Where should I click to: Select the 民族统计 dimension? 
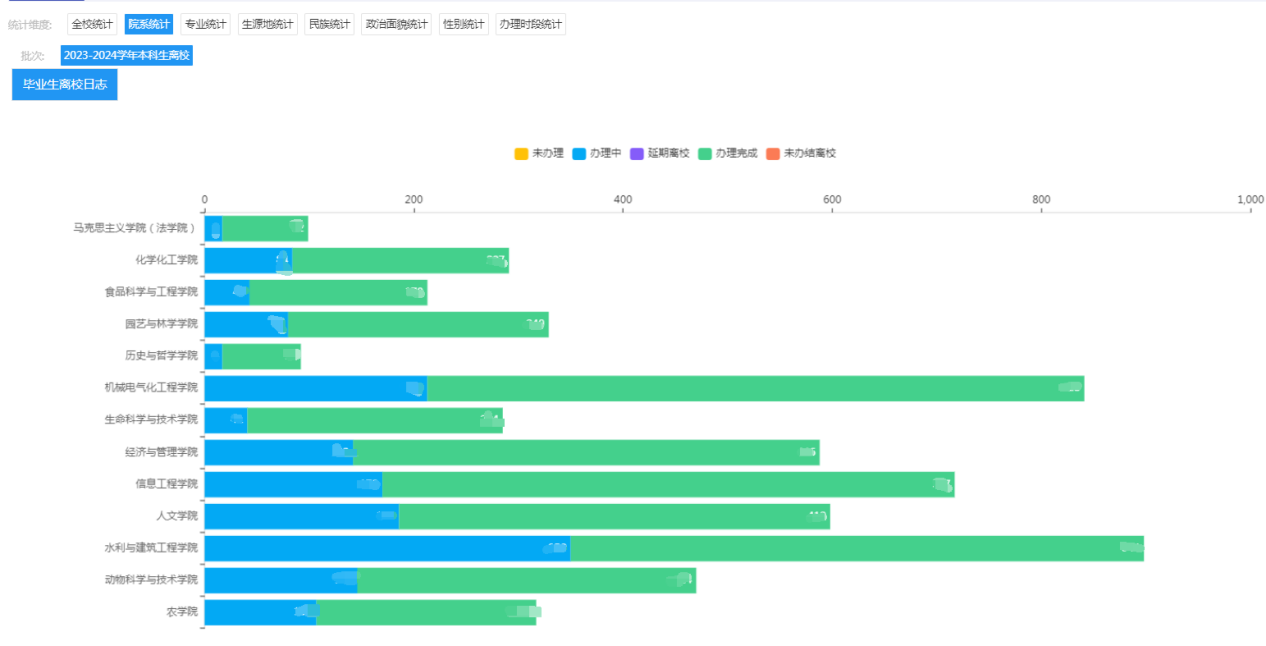(329, 24)
